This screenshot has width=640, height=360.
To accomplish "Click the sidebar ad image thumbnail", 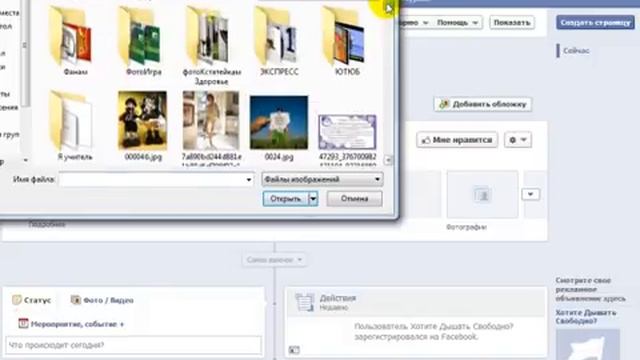I will click(588, 345).
